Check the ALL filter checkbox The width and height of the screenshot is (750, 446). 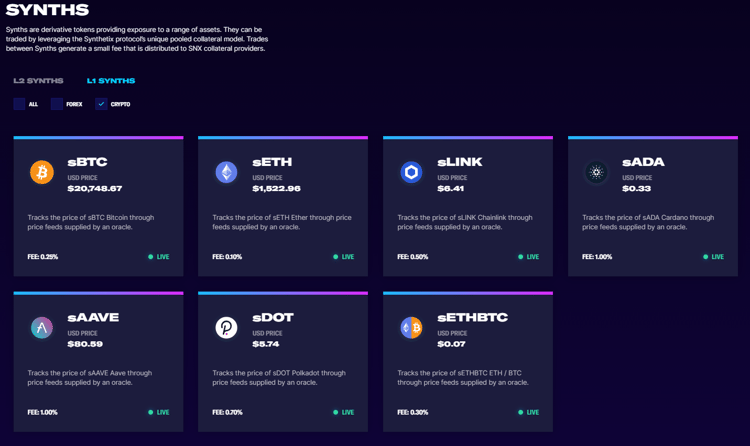[20, 104]
